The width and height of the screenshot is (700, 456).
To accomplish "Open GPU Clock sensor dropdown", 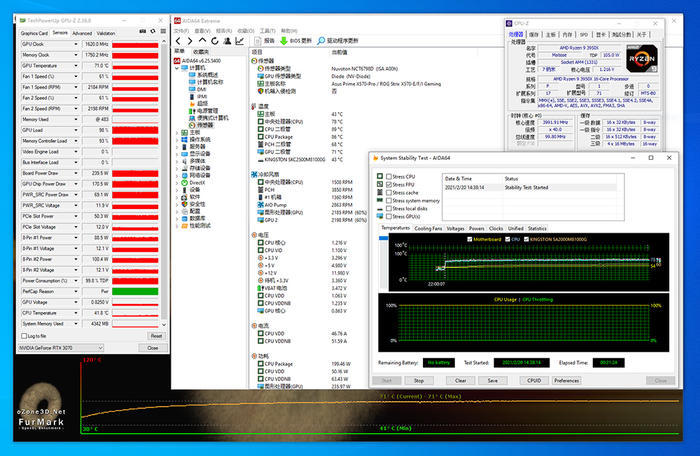I will pos(76,44).
